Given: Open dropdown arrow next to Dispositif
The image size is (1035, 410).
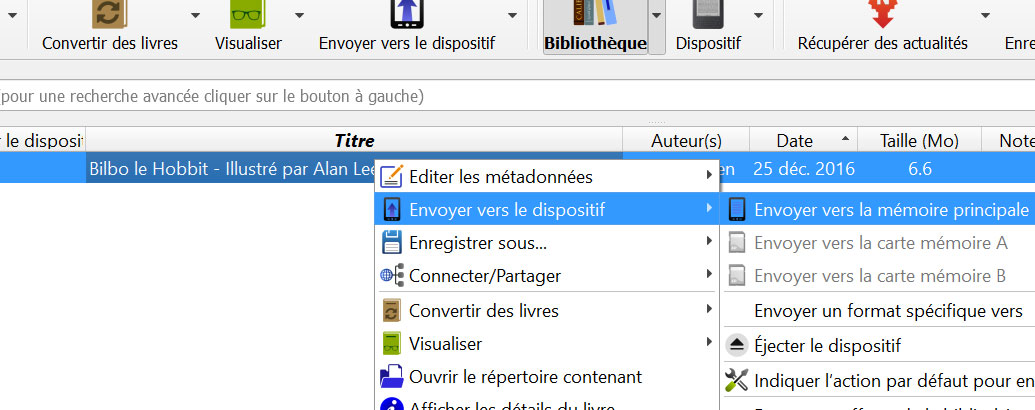Looking at the screenshot, I should point(758,17).
